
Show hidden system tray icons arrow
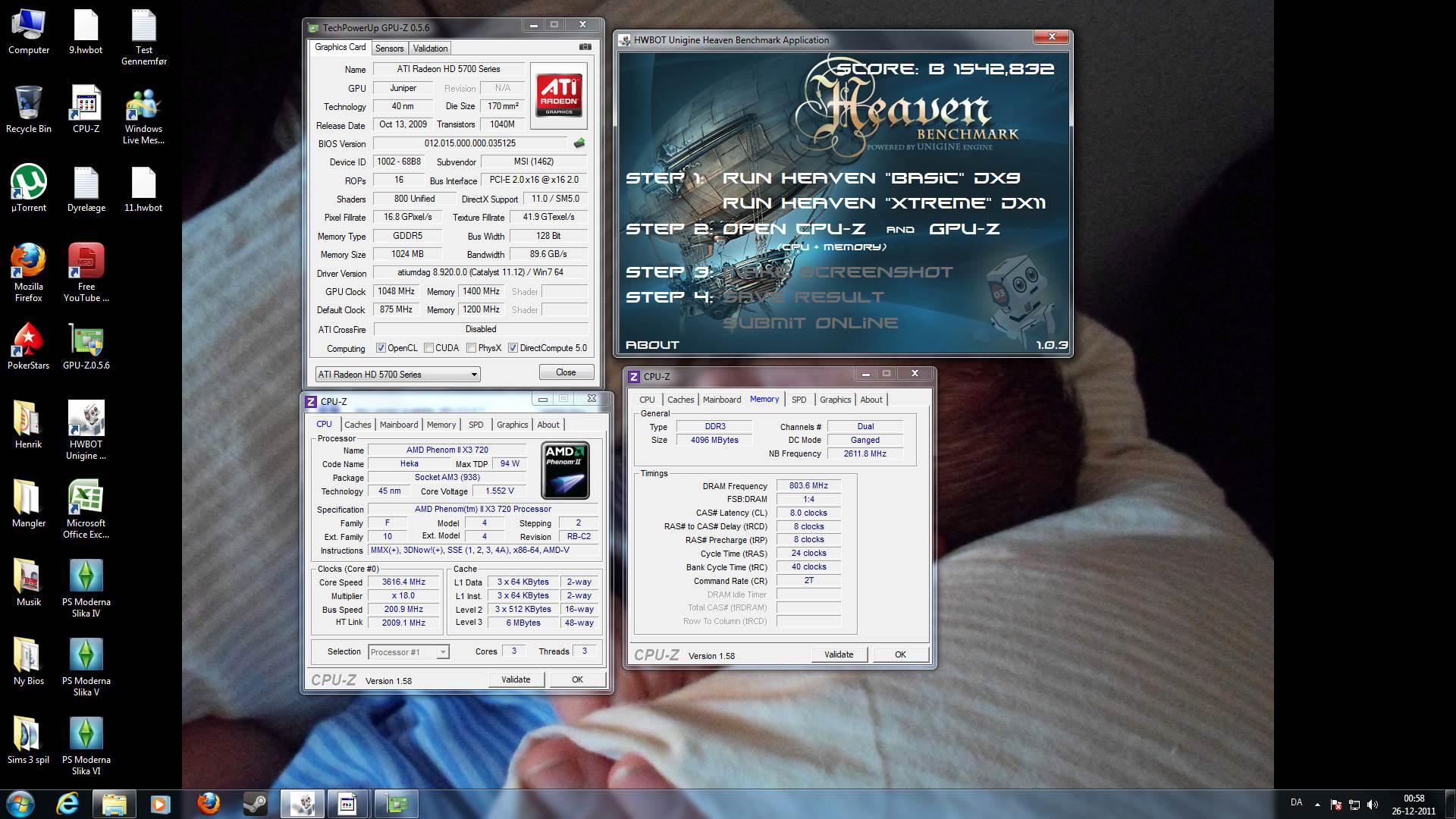tap(1317, 804)
